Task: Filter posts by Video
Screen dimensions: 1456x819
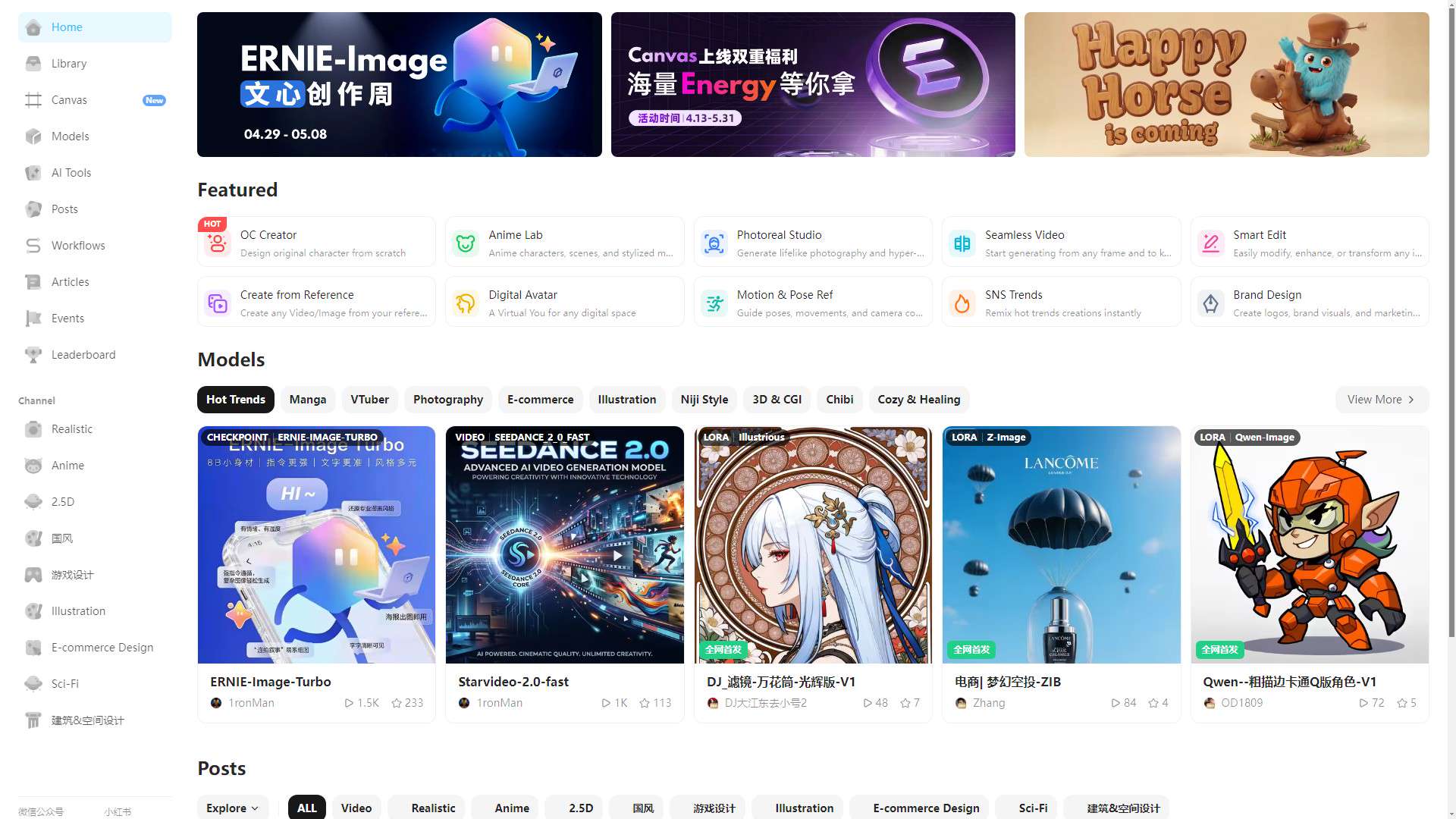Action: [356, 808]
